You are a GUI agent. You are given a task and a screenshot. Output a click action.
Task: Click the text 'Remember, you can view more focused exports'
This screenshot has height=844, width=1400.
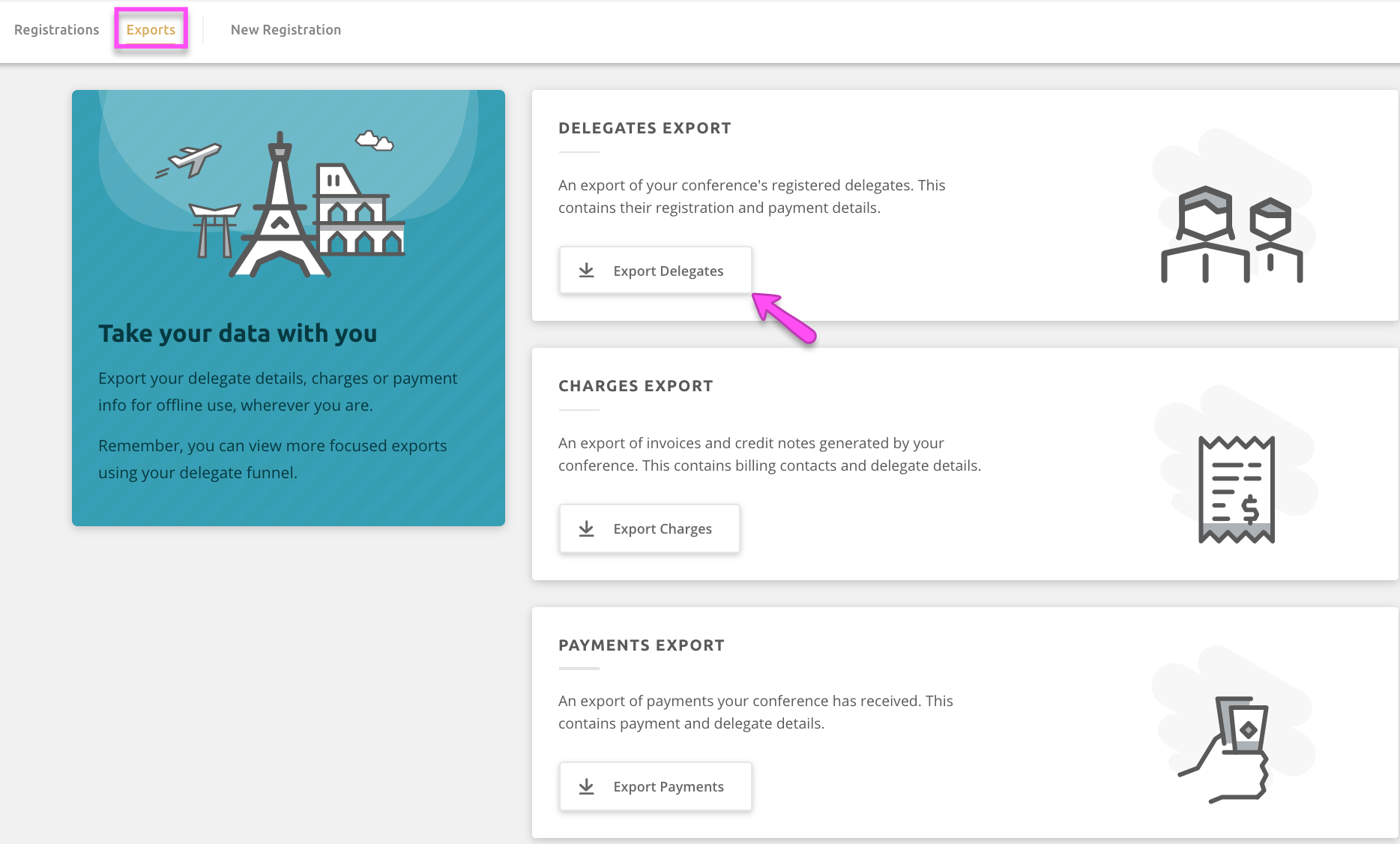click(273, 446)
